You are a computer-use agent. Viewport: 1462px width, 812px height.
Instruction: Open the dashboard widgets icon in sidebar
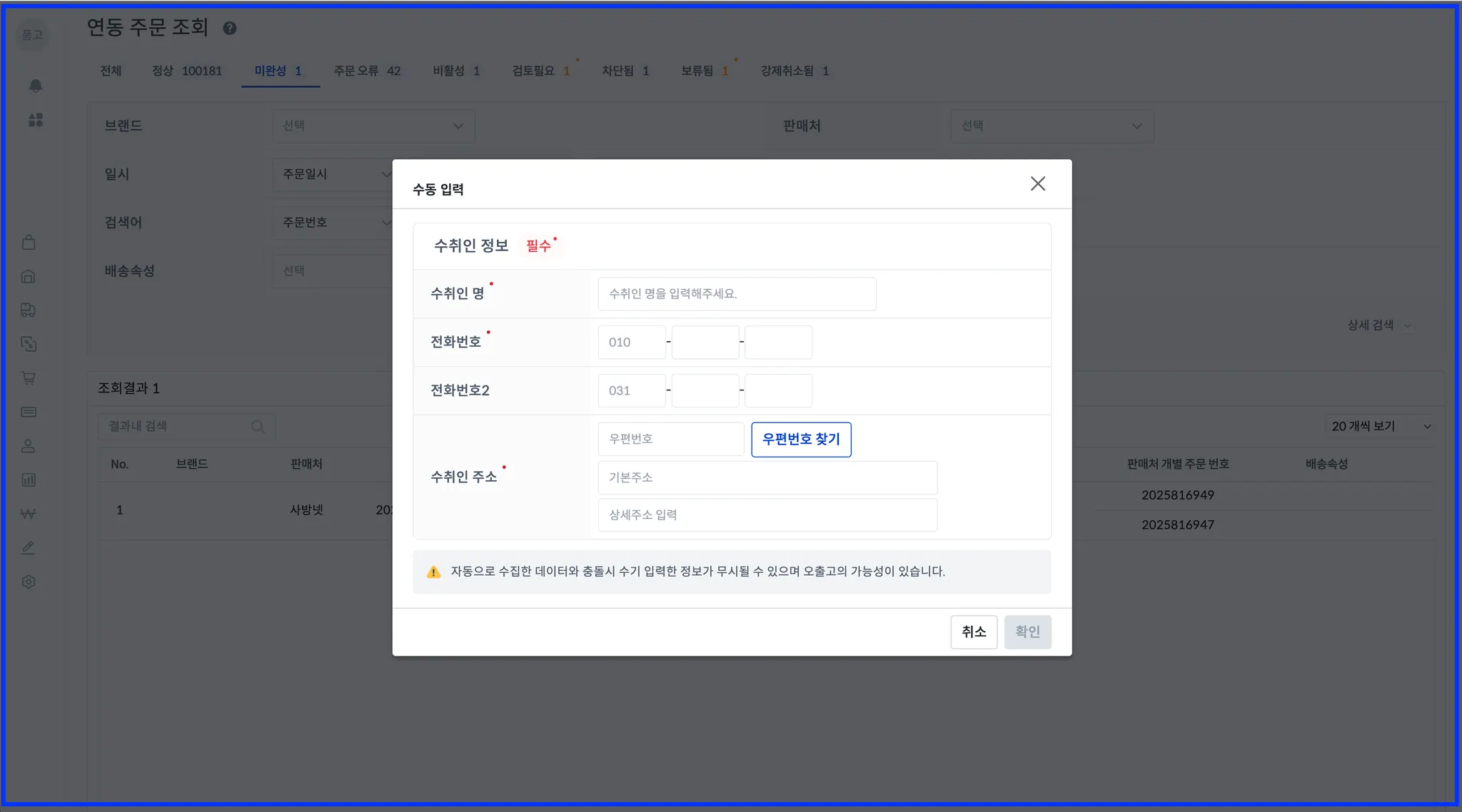click(35, 120)
